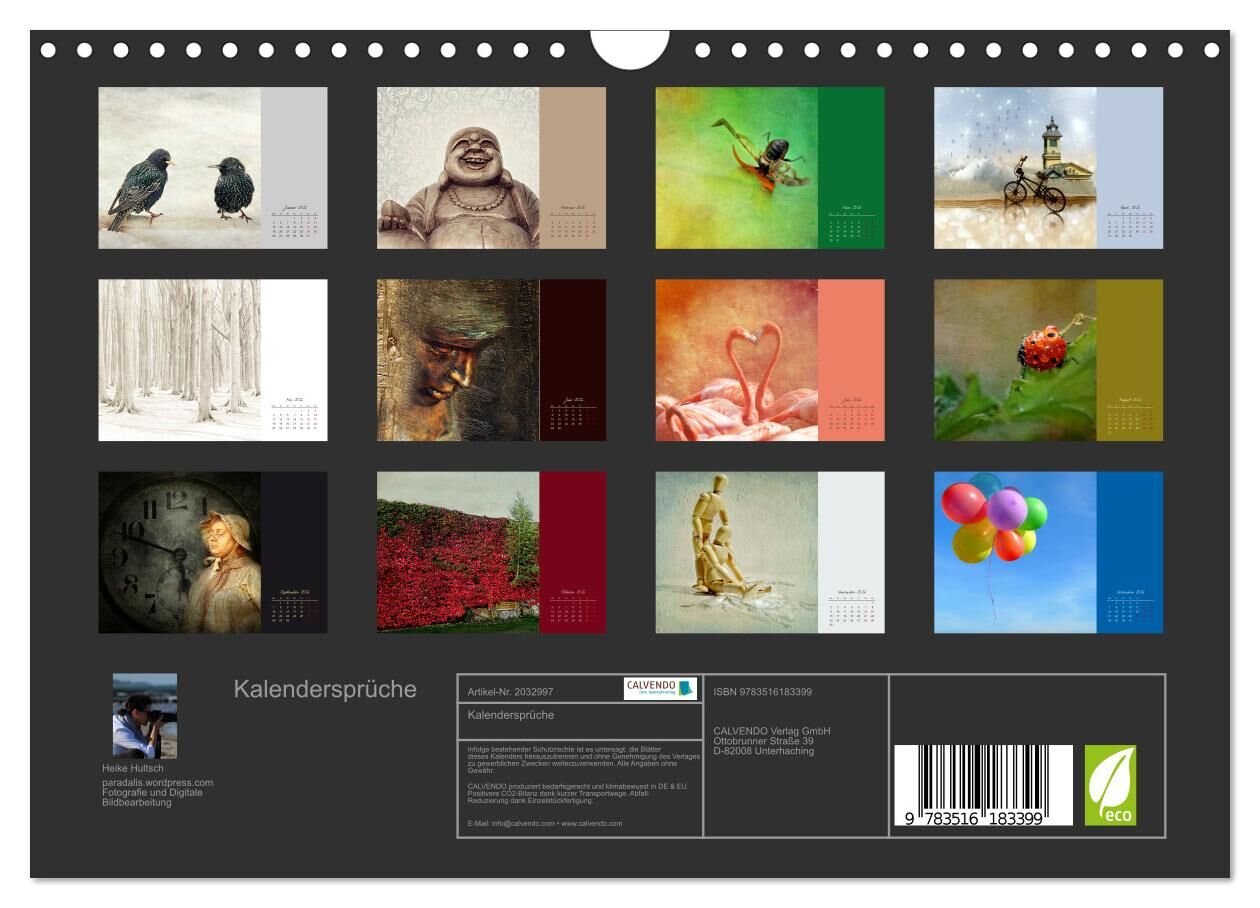Choose the colorful balloons picture
The height and width of the screenshot is (908, 1260).
pyautogui.click(x=1015, y=552)
